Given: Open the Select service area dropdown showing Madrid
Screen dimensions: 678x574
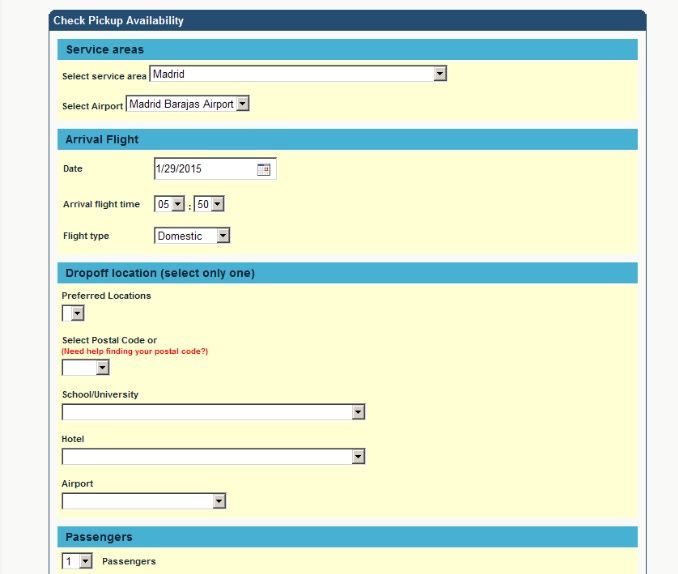Looking at the screenshot, I should coord(298,74).
